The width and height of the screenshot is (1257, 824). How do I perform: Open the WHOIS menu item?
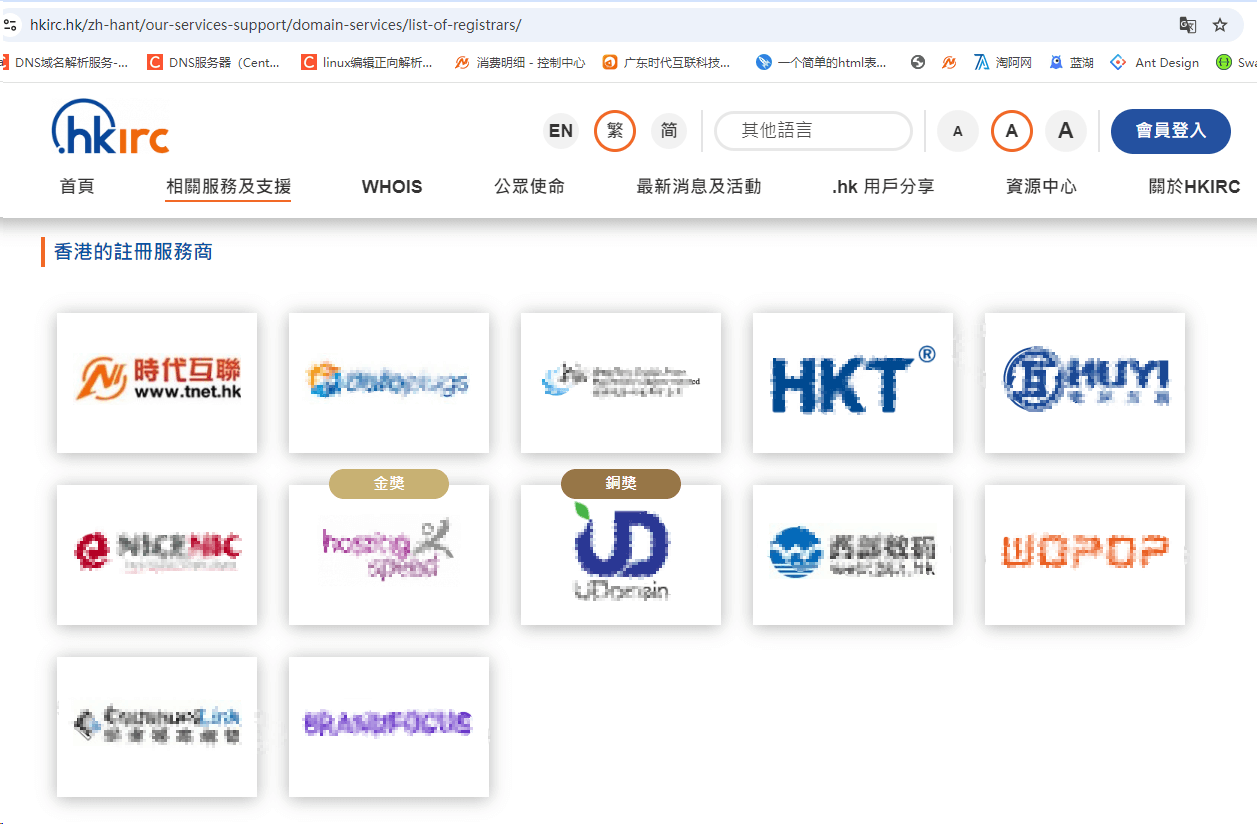pyautogui.click(x=392, y=186)
